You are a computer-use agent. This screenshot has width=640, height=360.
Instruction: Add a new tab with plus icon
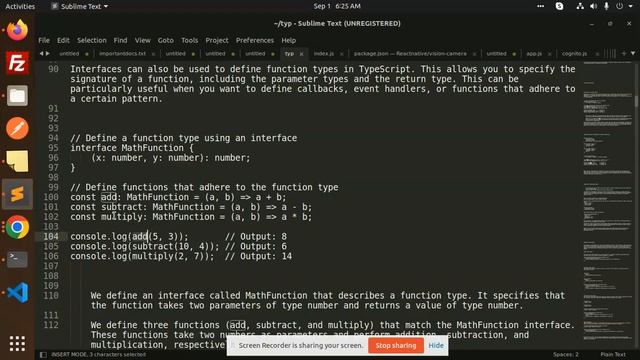coord(624,53)
